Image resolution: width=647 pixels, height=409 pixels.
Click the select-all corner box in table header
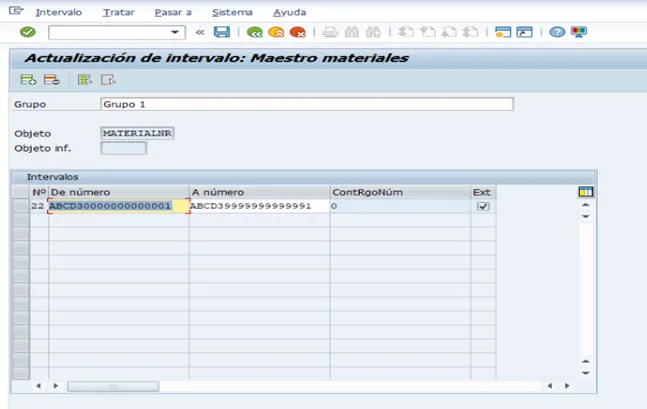click(x=21, y=192)
